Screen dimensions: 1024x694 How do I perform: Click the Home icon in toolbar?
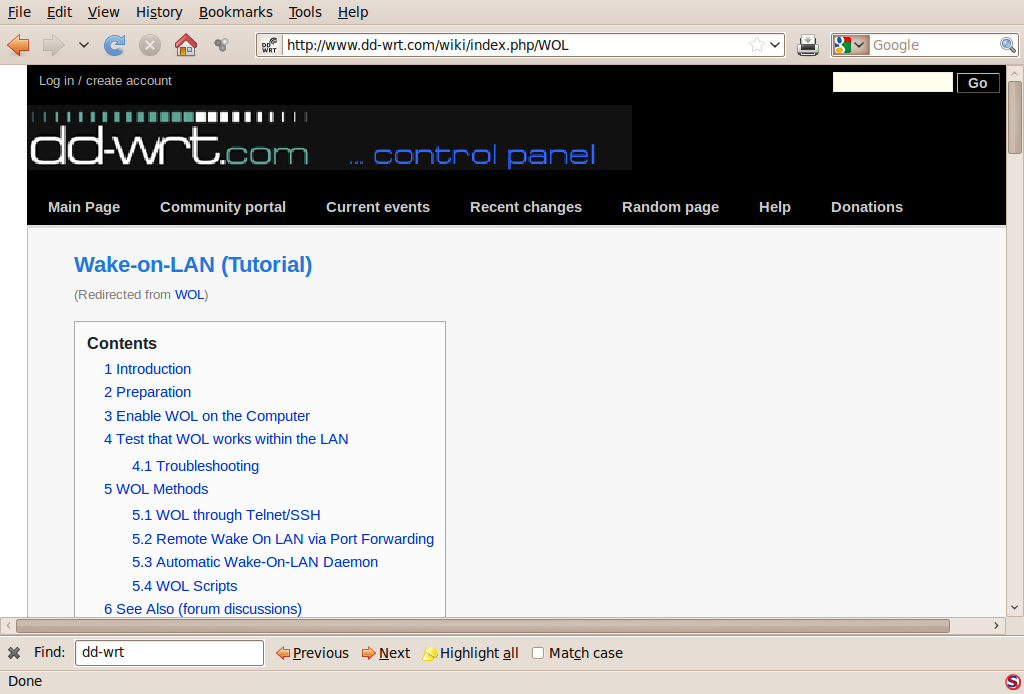pyautogui.click(x=185, y=45)
